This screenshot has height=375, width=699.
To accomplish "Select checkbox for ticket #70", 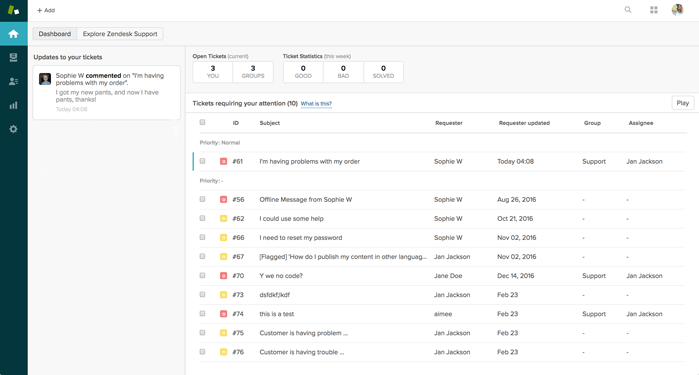I will pyautogui.click(x=202, y=276).
